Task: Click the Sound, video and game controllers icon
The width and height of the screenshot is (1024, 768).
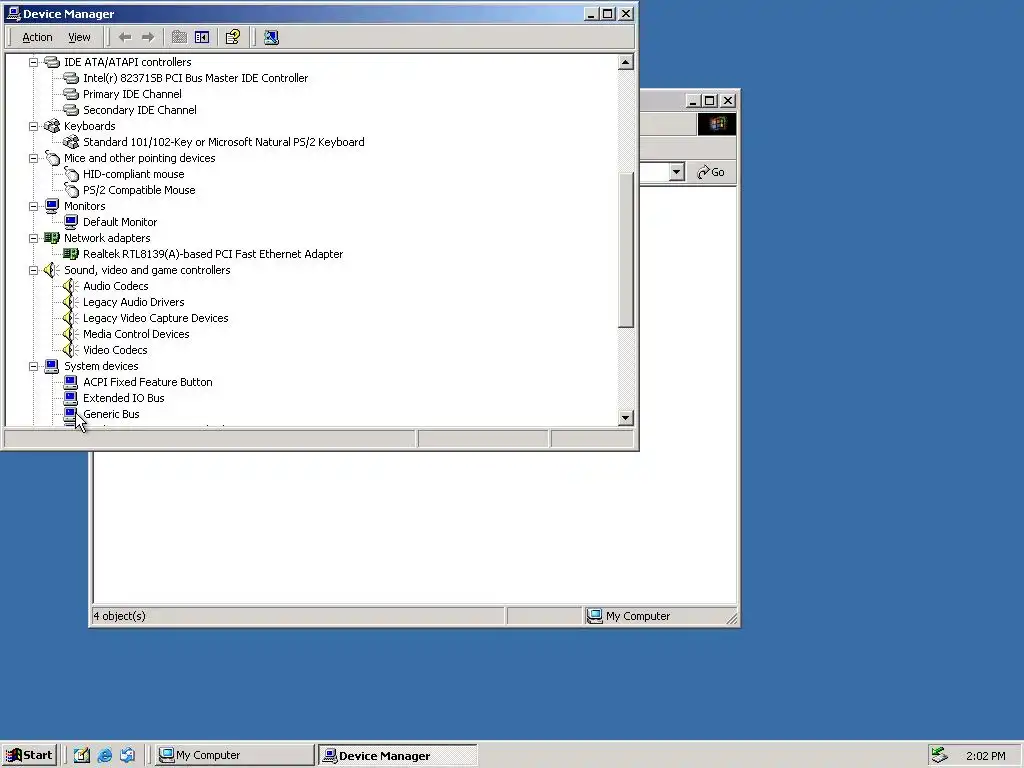Action: pos(52,270)
